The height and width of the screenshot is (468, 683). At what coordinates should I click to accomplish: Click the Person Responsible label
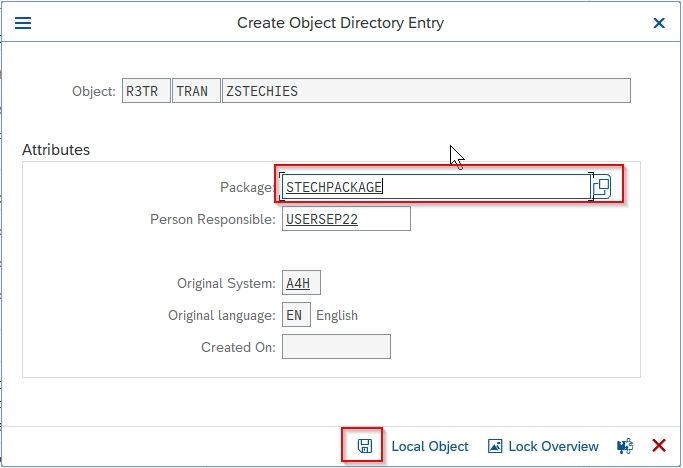point(213,219)
